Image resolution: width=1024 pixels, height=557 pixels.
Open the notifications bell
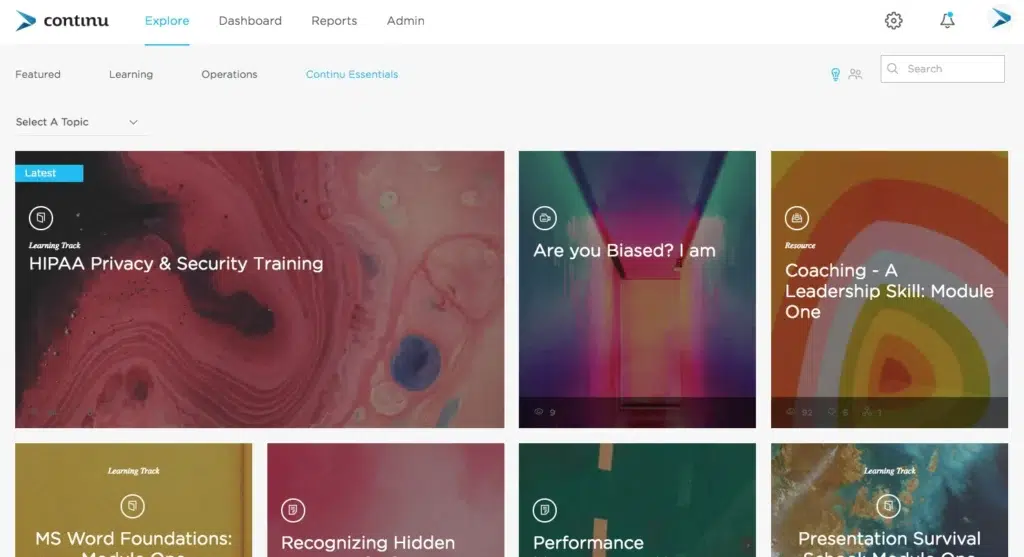947,21
